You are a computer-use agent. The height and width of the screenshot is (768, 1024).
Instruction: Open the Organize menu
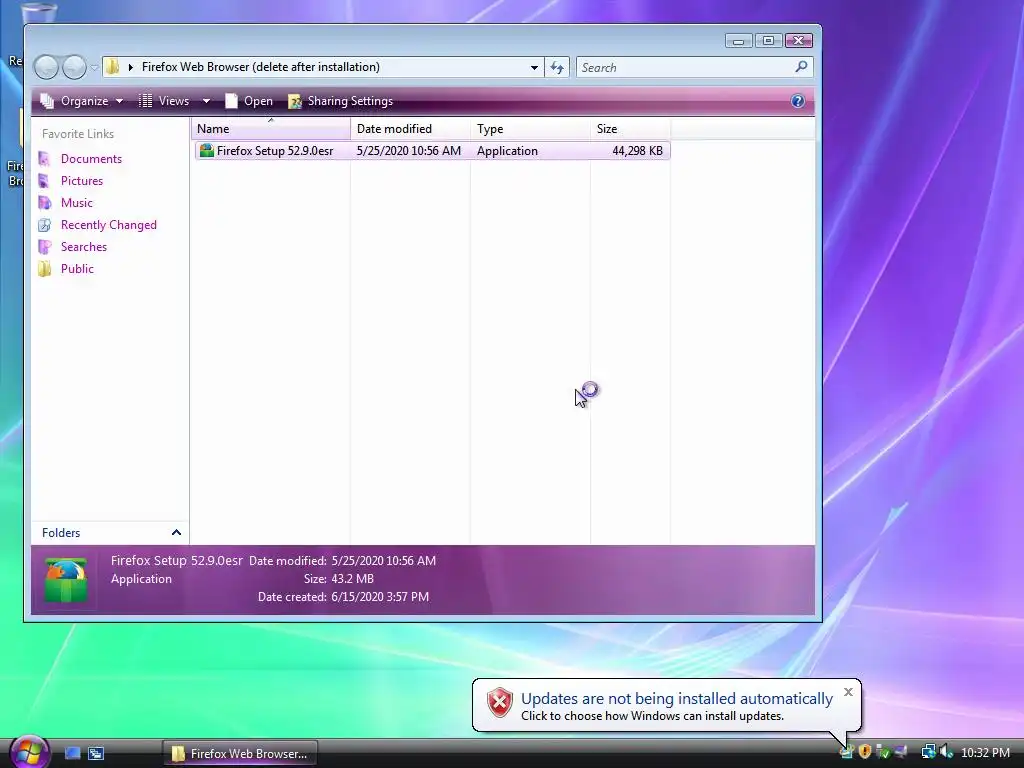(x=82, y=101)
